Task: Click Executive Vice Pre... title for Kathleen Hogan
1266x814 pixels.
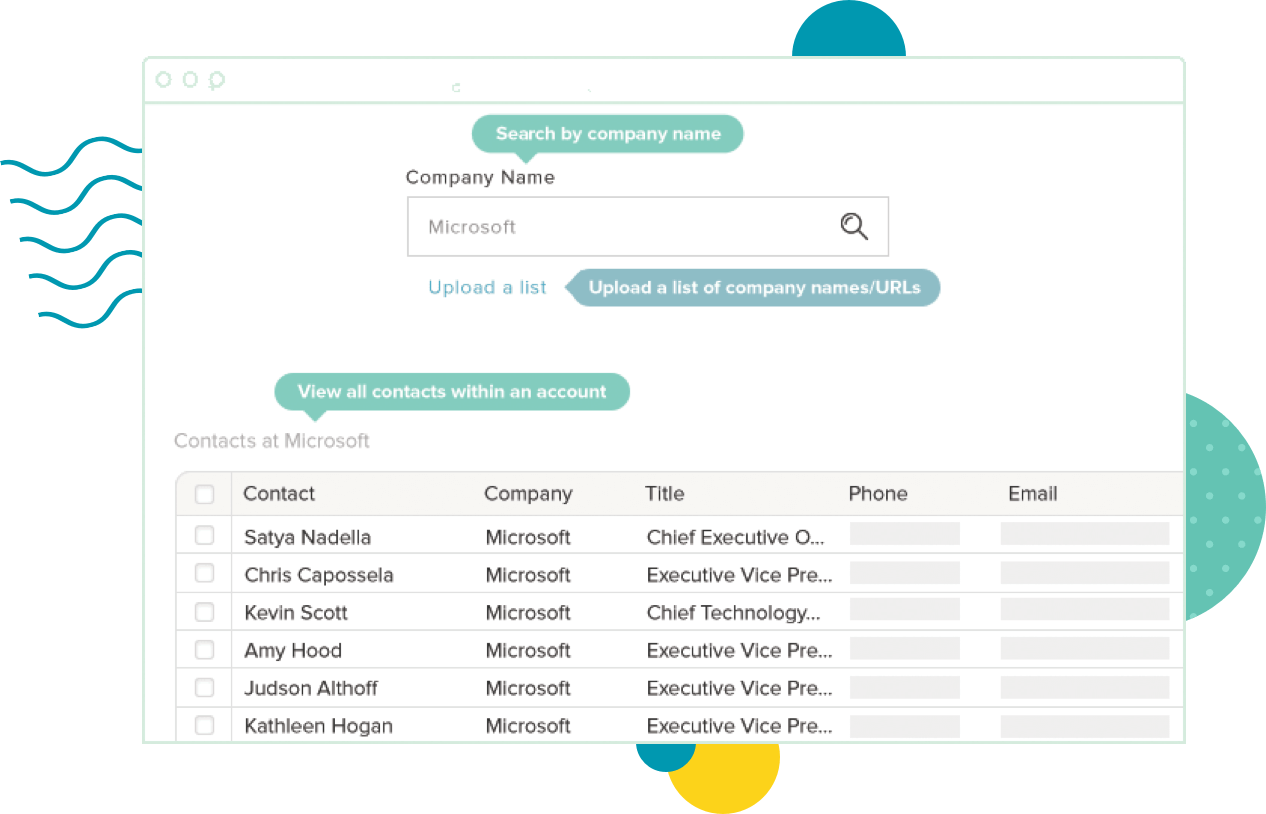Action: [739, 727]
